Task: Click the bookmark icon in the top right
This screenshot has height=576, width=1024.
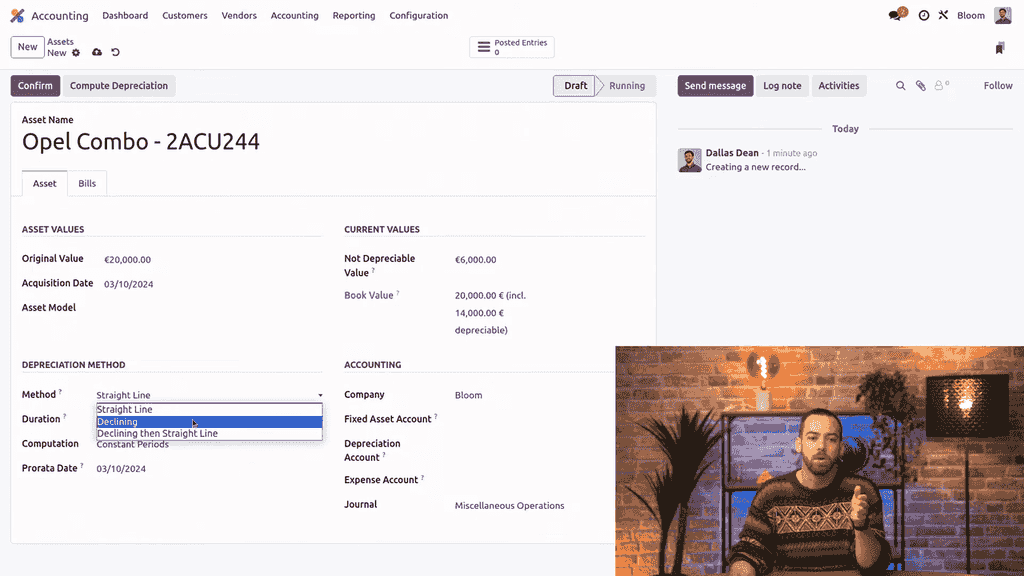Action: [x=1000, y=48]
